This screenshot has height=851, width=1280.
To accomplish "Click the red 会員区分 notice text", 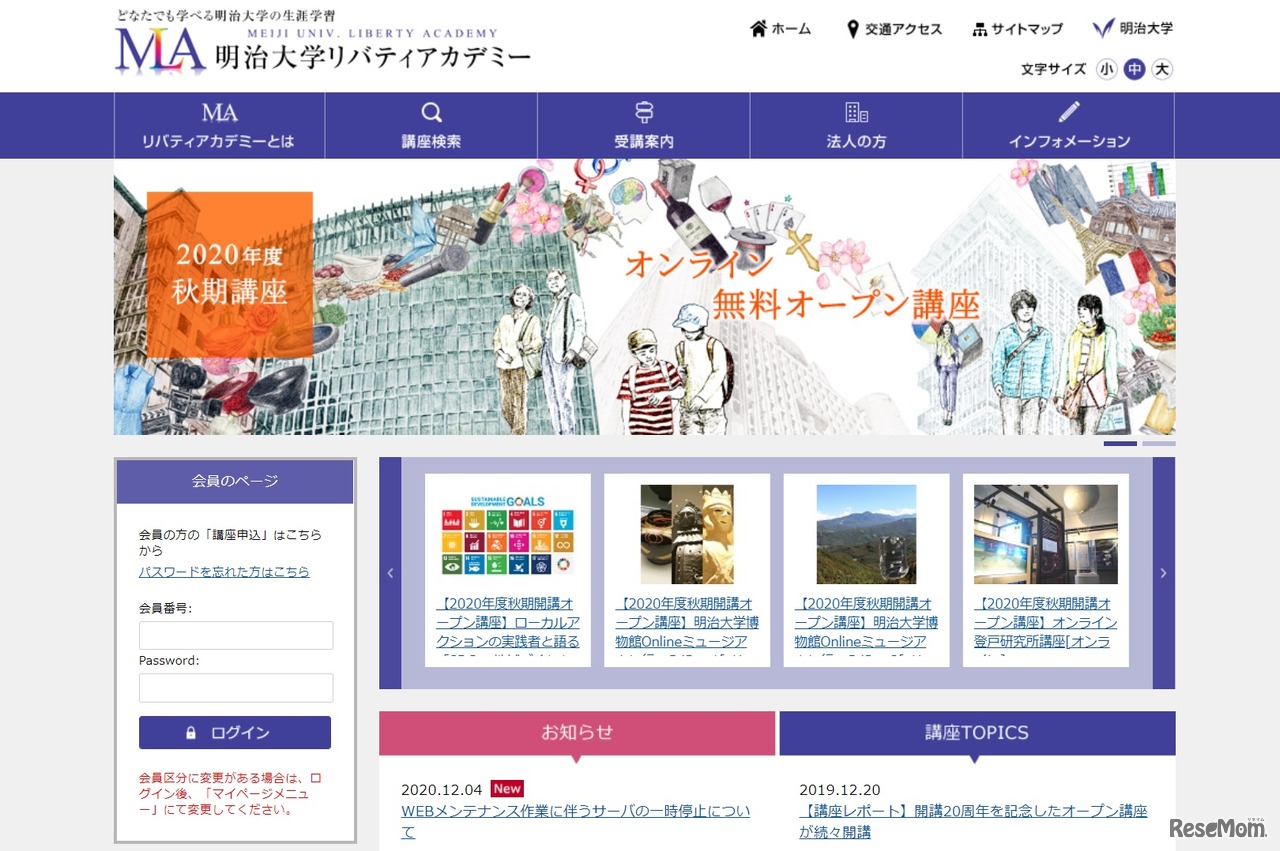I will pos(230,793).
